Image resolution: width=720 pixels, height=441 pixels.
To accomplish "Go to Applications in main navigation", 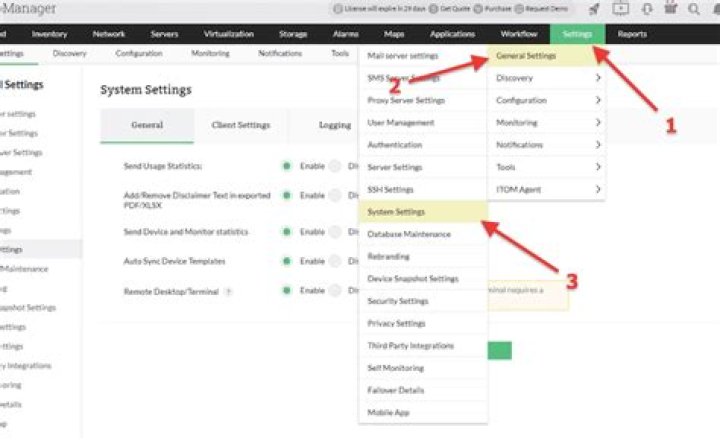I will 452,34.
